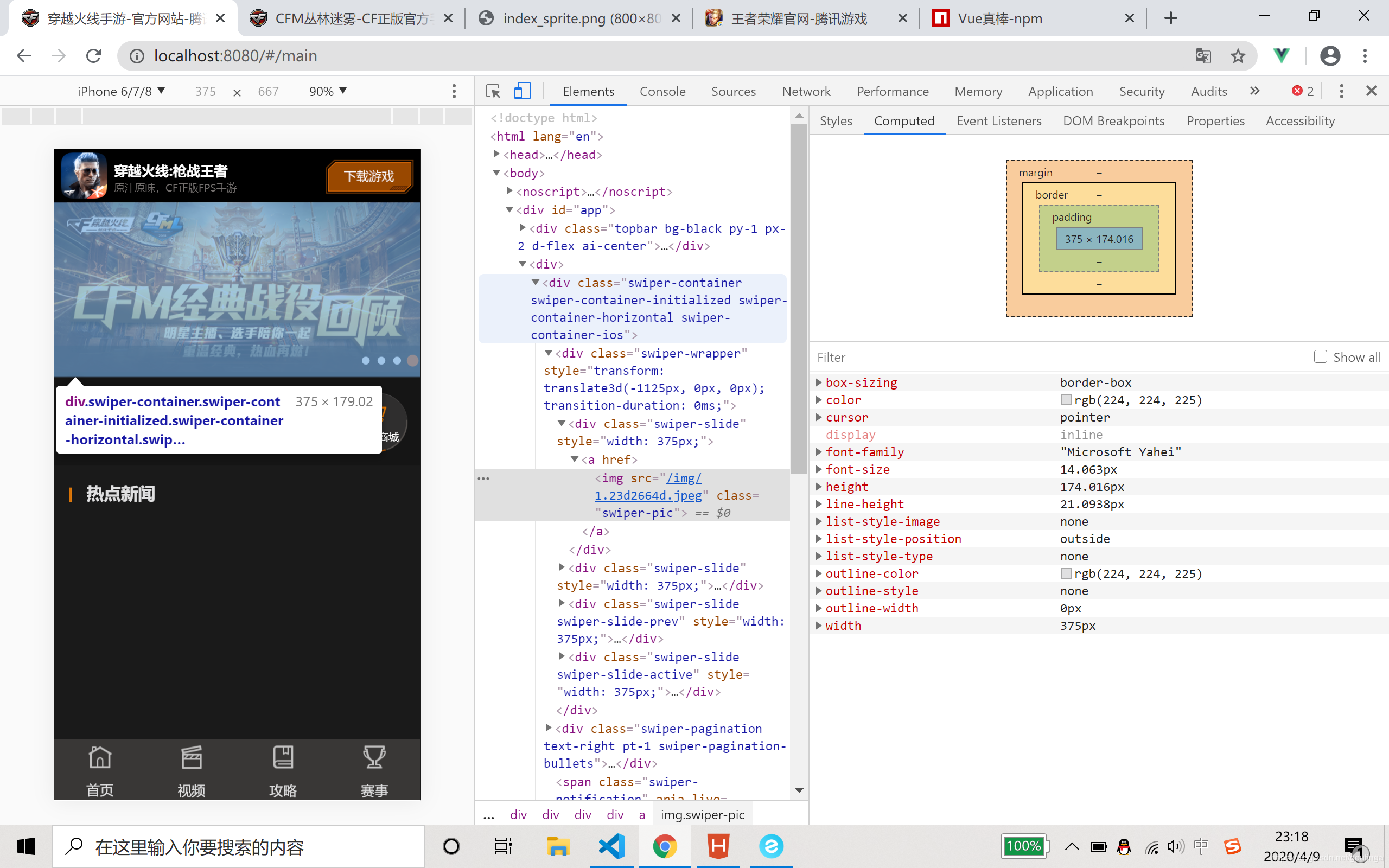Tap the 视频 video icon in bottom nav

click(191, 758)
